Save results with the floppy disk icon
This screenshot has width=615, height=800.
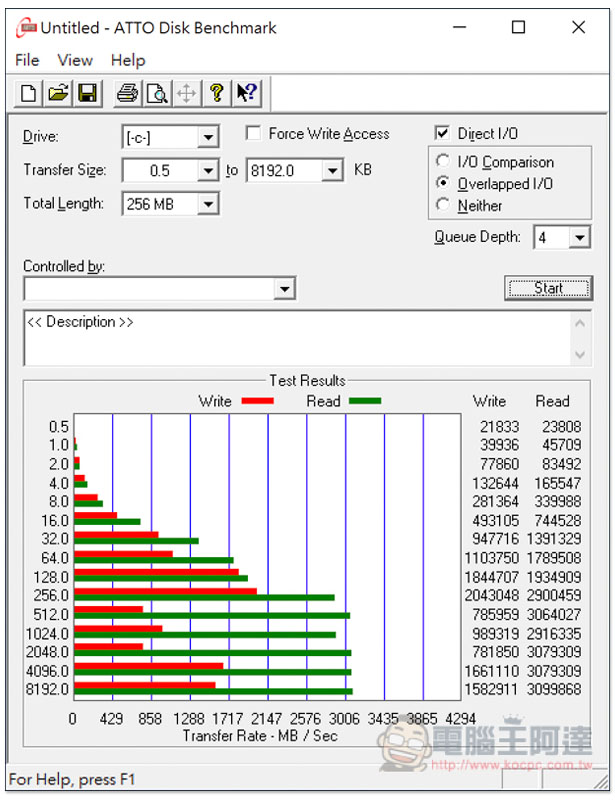87,94
